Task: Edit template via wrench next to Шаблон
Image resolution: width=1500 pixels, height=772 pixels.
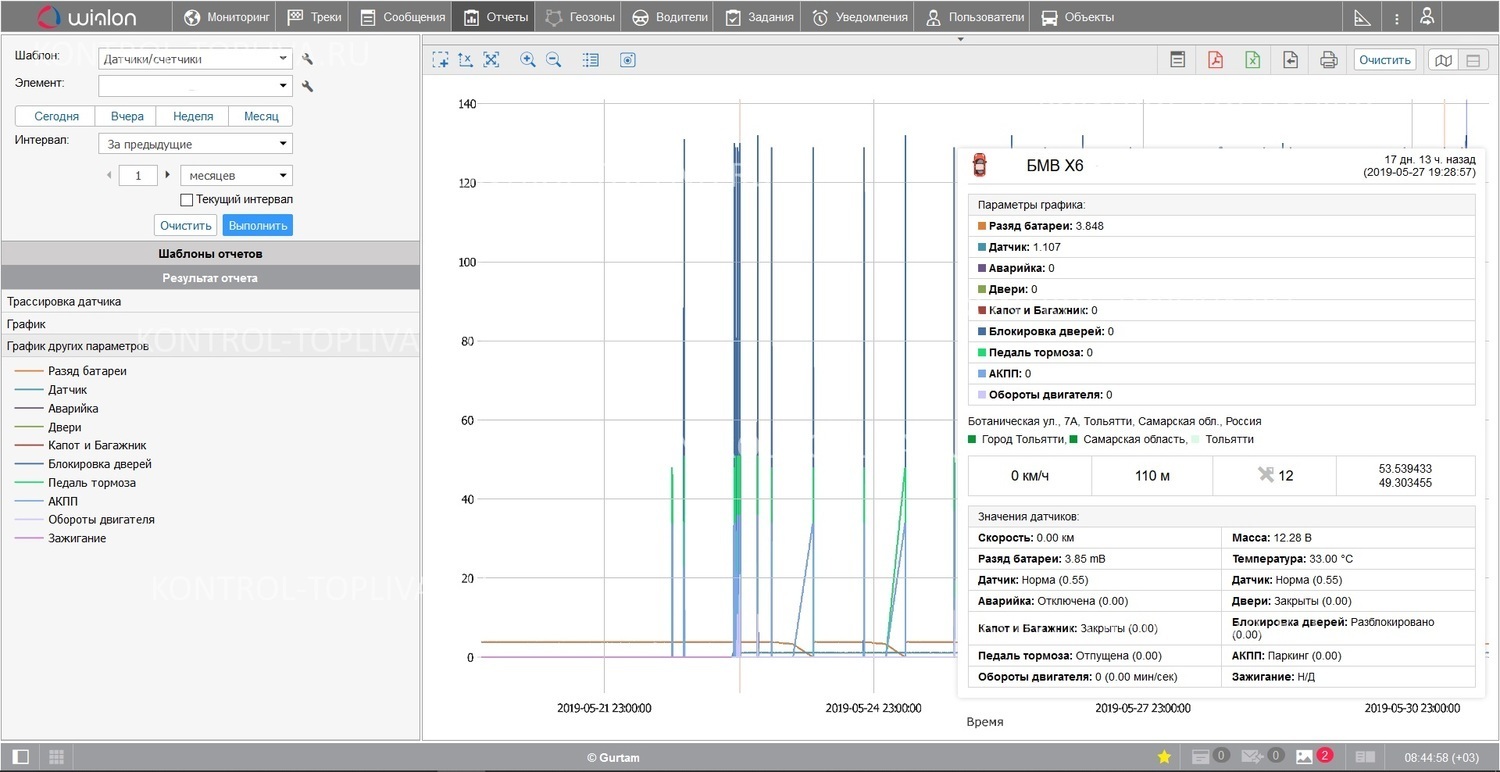Action: 308,59
